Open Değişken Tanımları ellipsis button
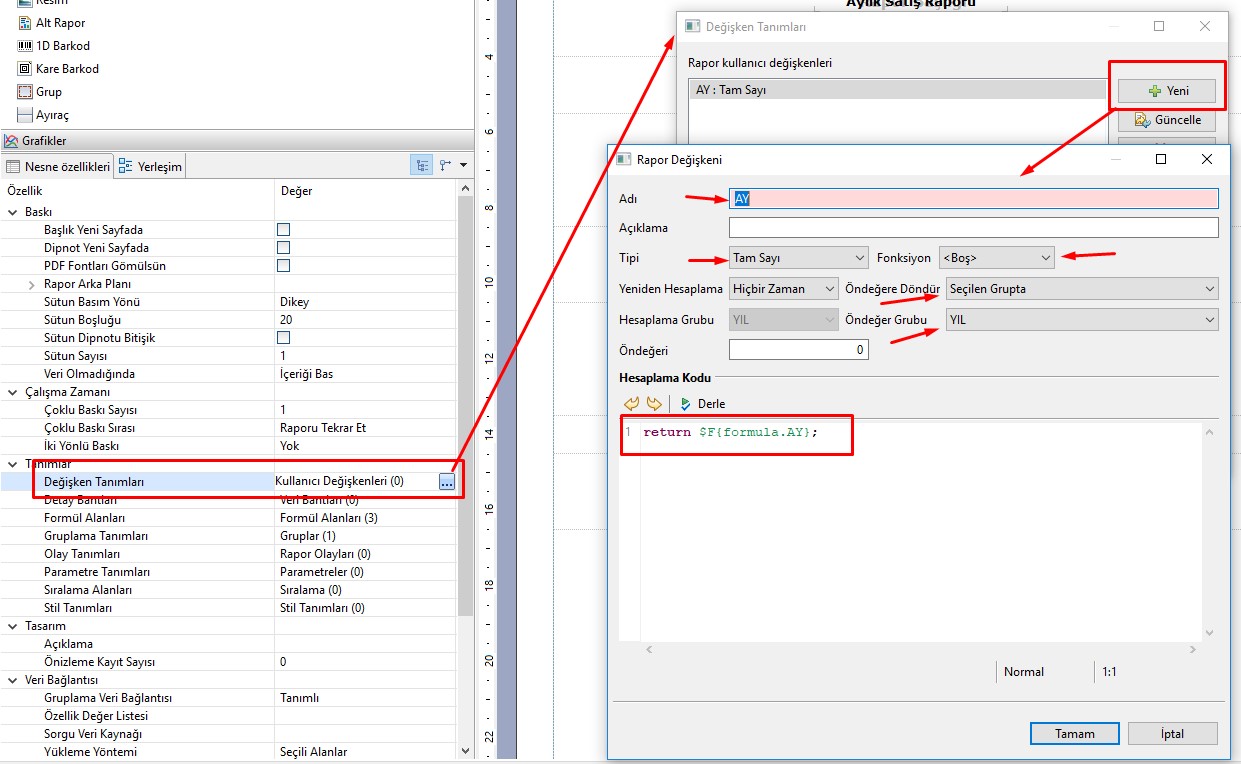Viewport: 1241px width, 764px height. (x=446, y=482)
